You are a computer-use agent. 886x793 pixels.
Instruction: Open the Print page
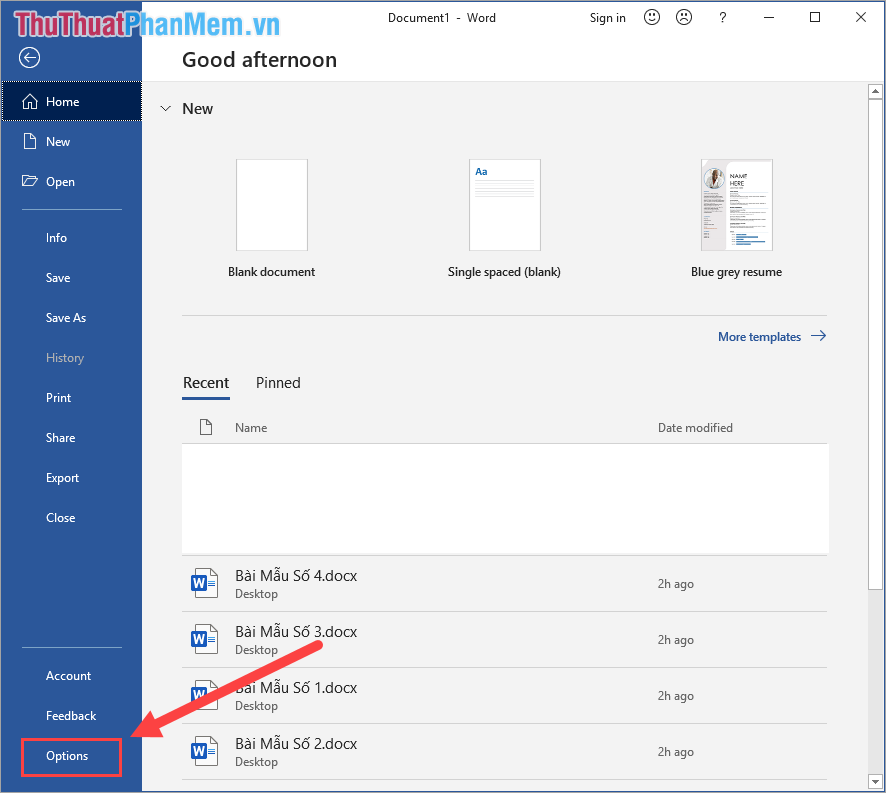tap(59, 398)
